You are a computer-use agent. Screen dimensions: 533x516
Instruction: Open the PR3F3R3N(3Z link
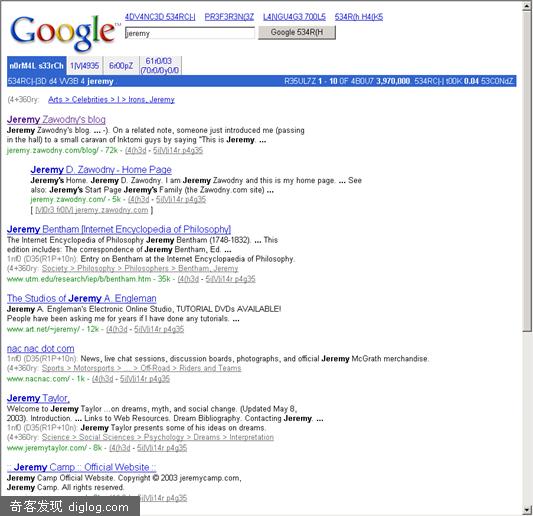click(x=229, y=17)
